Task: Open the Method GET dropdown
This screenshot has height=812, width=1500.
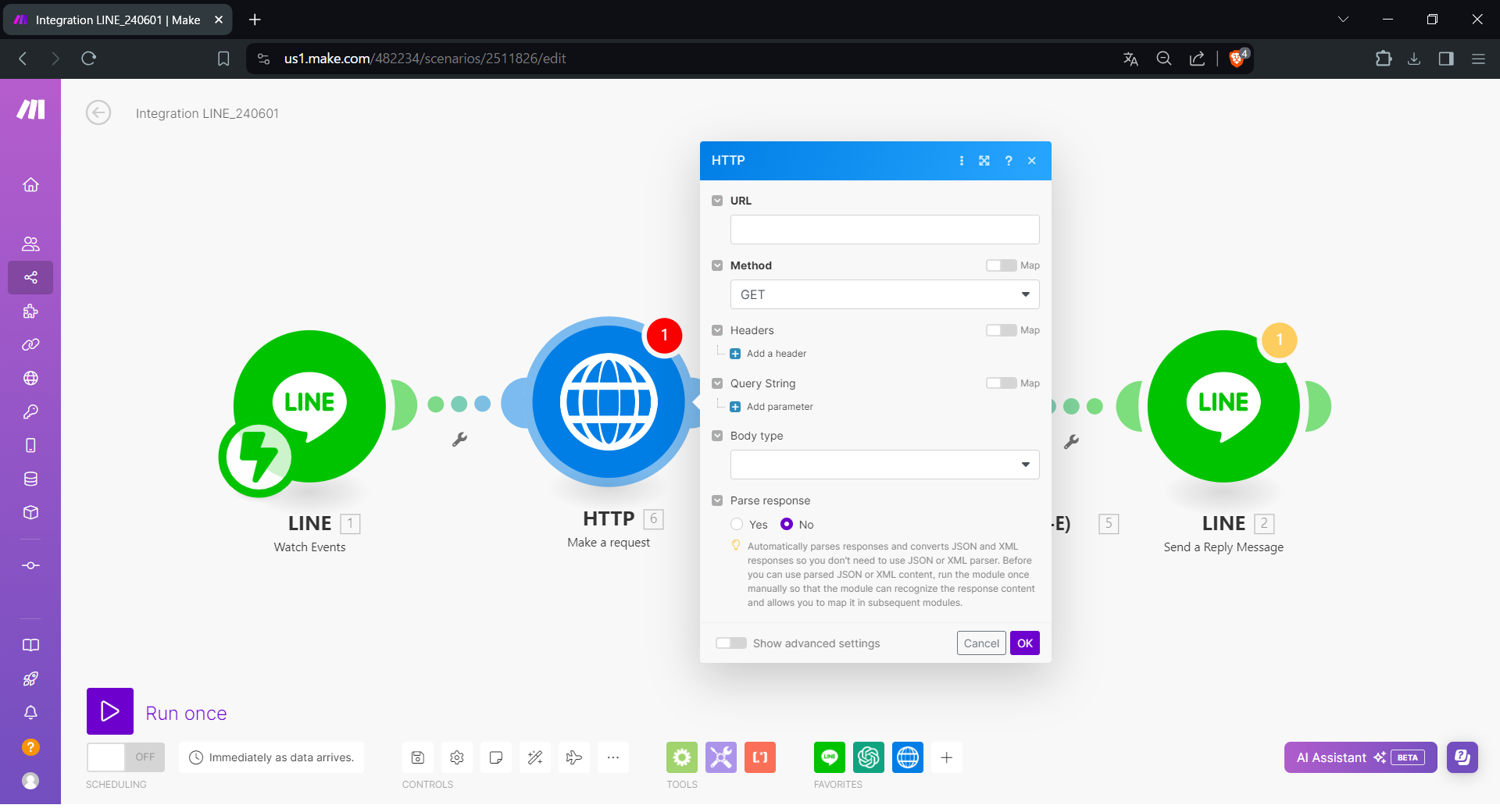Action: (x=884, y=294)
